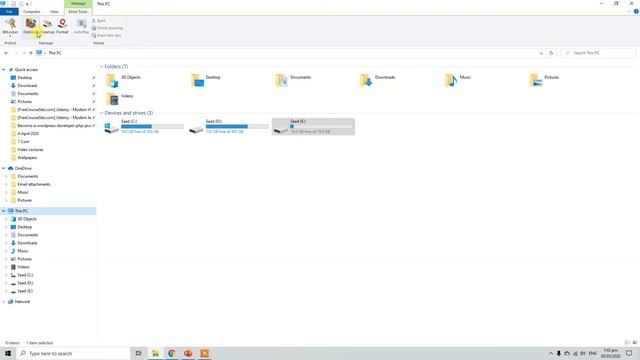The image size is (640, 360).
Task: Collapse the This PC tree node
Action: coord(4,211)
